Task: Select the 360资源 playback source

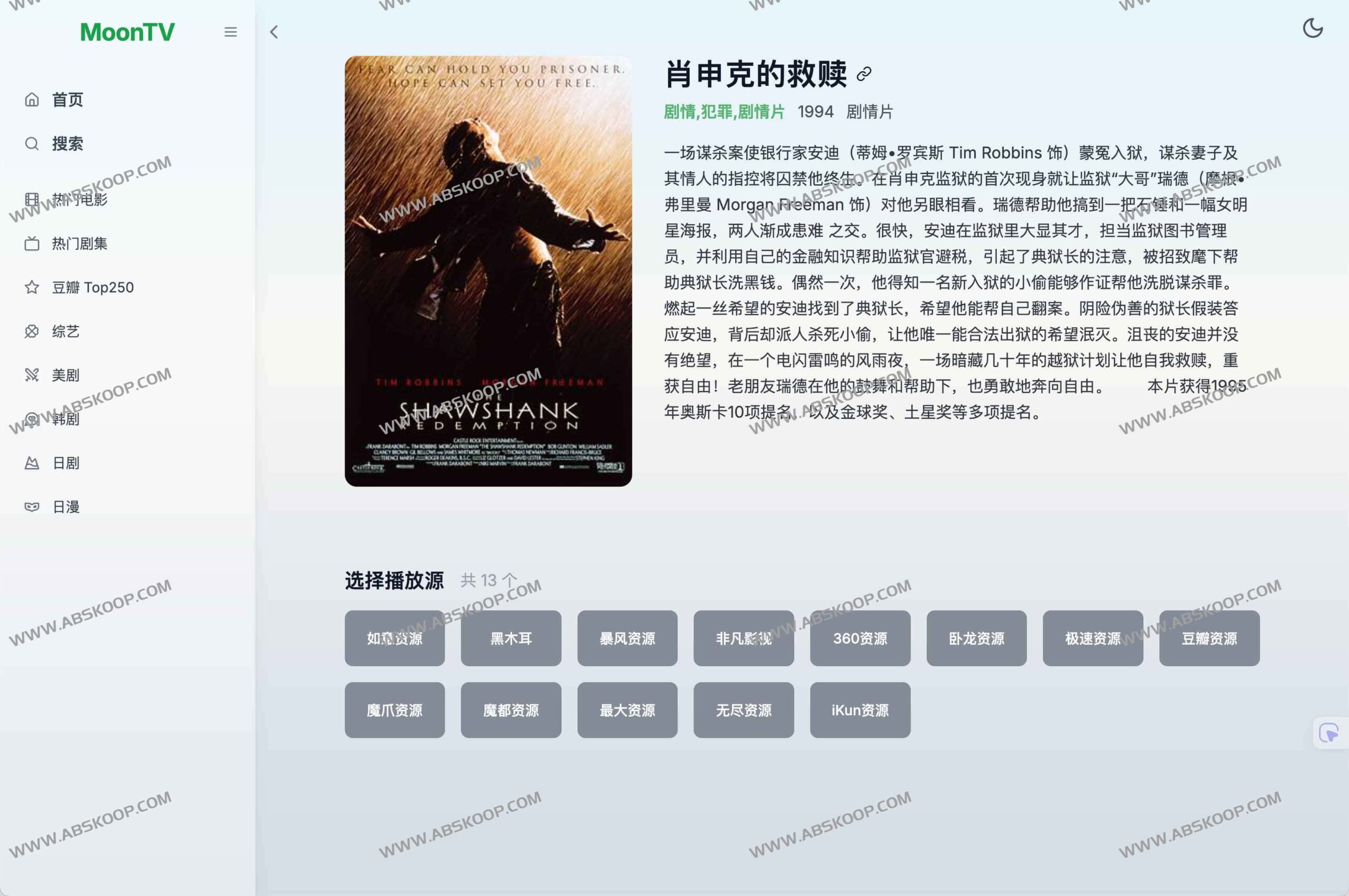Action: point(859,638)
